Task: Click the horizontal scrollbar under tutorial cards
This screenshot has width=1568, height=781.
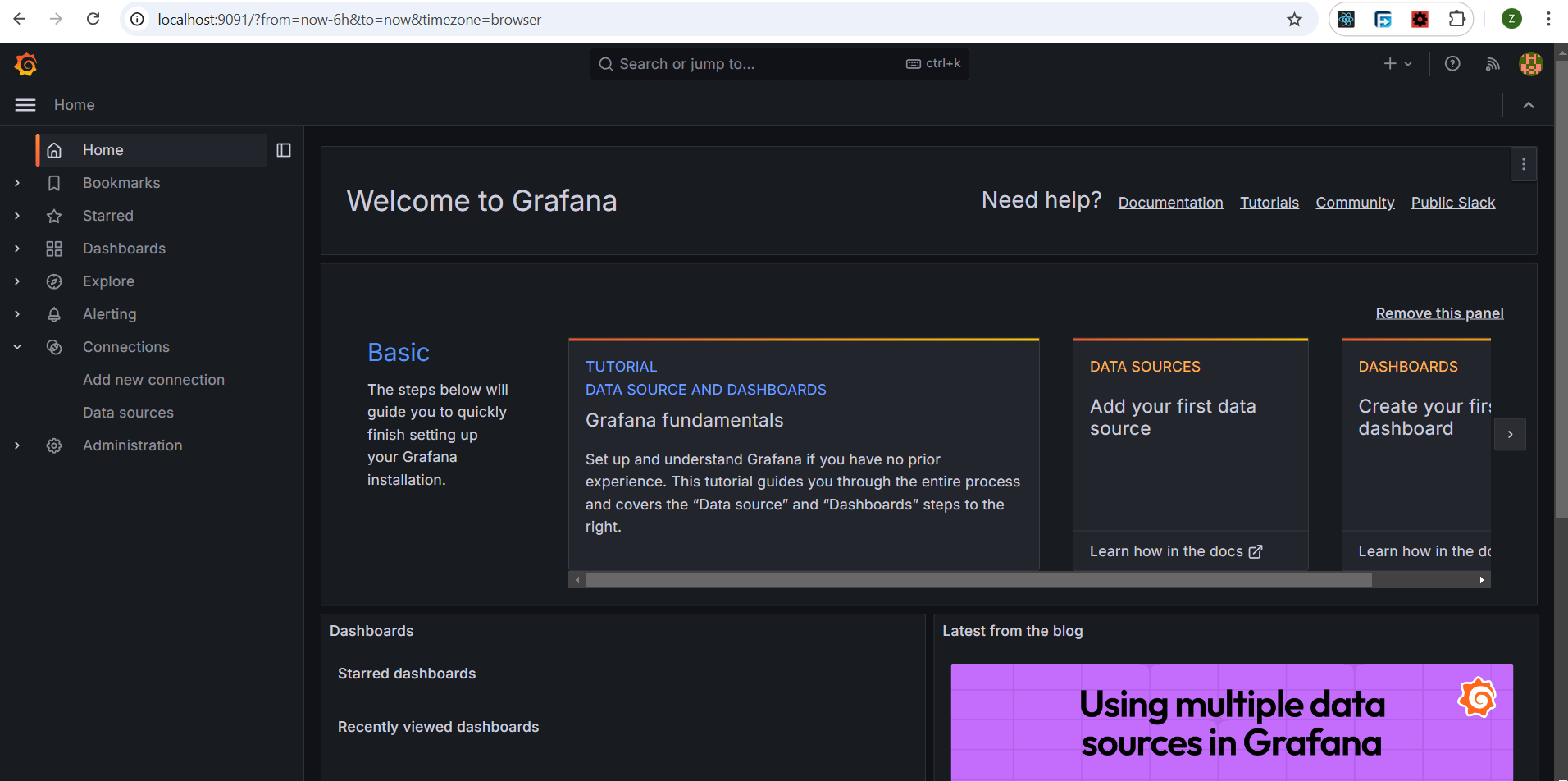Action: pyautogui.click(x=978, y=580)
